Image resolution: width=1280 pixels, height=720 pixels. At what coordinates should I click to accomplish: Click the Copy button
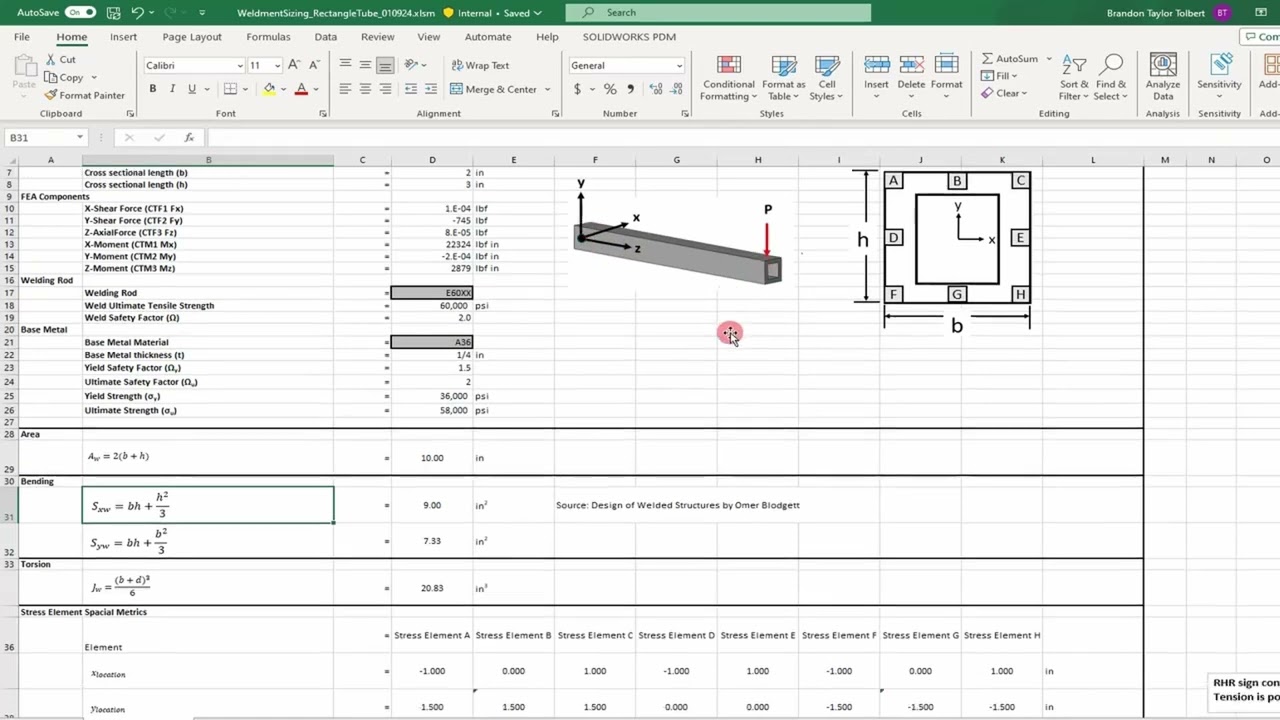(x=64, y=78)
